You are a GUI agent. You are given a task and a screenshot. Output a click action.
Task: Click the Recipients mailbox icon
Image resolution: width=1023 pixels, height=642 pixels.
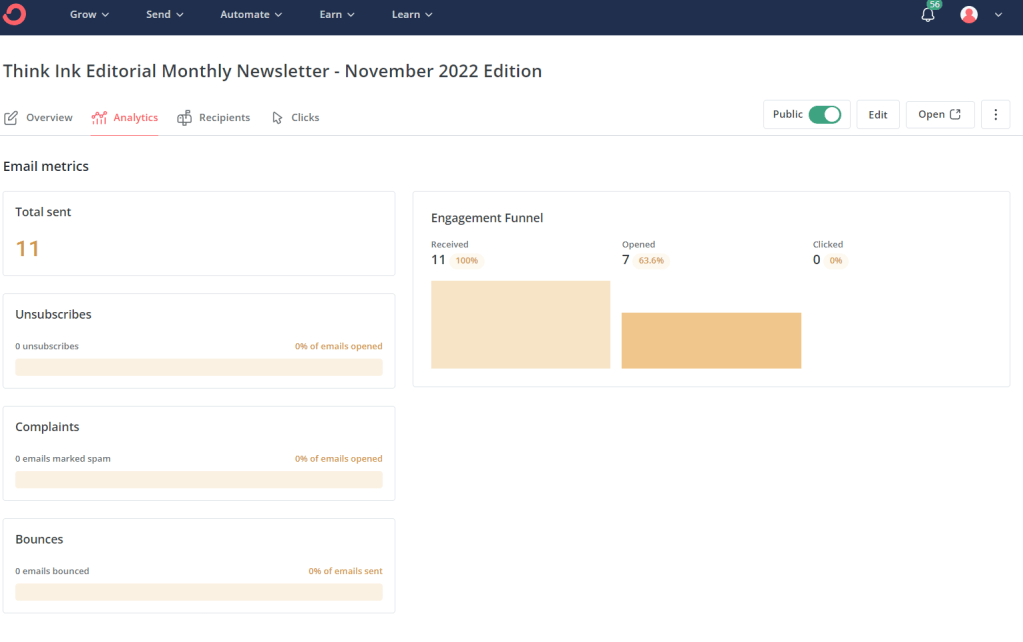coord(184,118)
